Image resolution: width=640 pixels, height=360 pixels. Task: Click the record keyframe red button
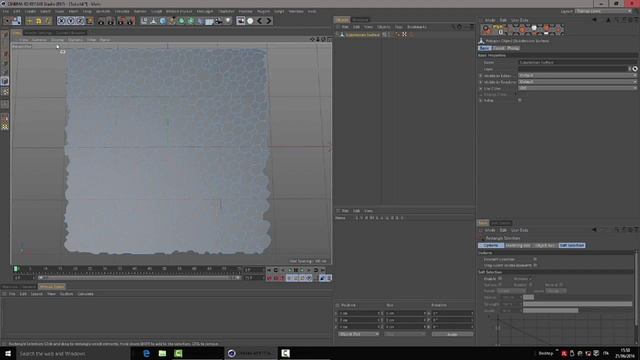(269, 278)
